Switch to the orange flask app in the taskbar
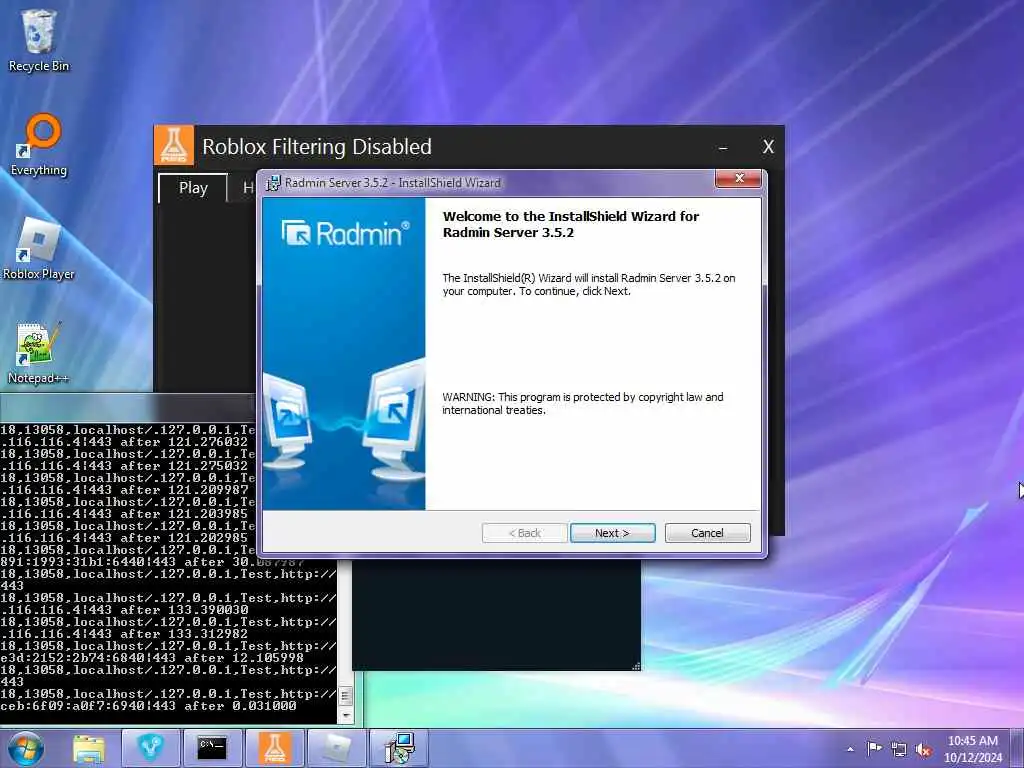 [275, 748]
